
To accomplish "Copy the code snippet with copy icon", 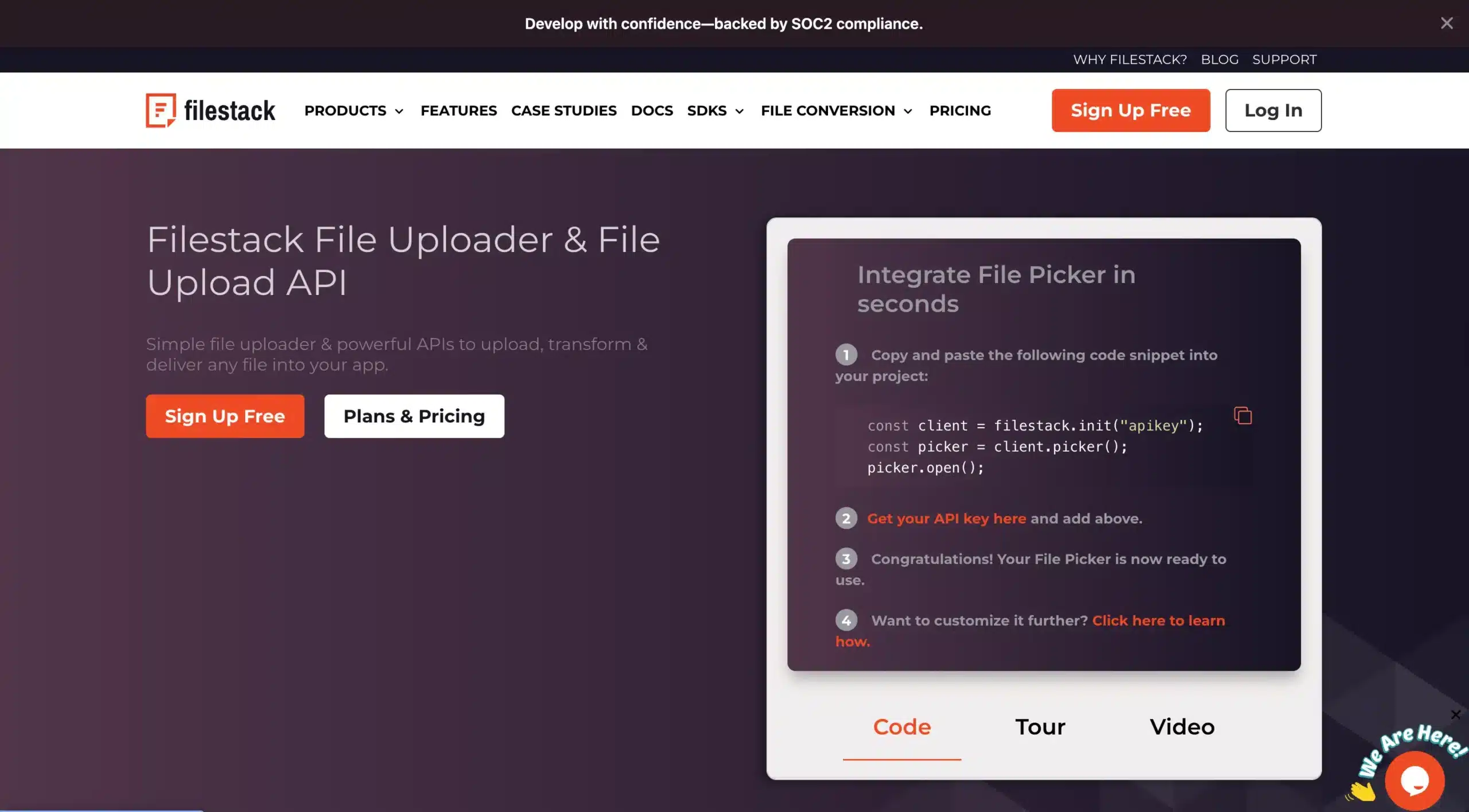I will pyautogui.click(x=1242, y=415).
